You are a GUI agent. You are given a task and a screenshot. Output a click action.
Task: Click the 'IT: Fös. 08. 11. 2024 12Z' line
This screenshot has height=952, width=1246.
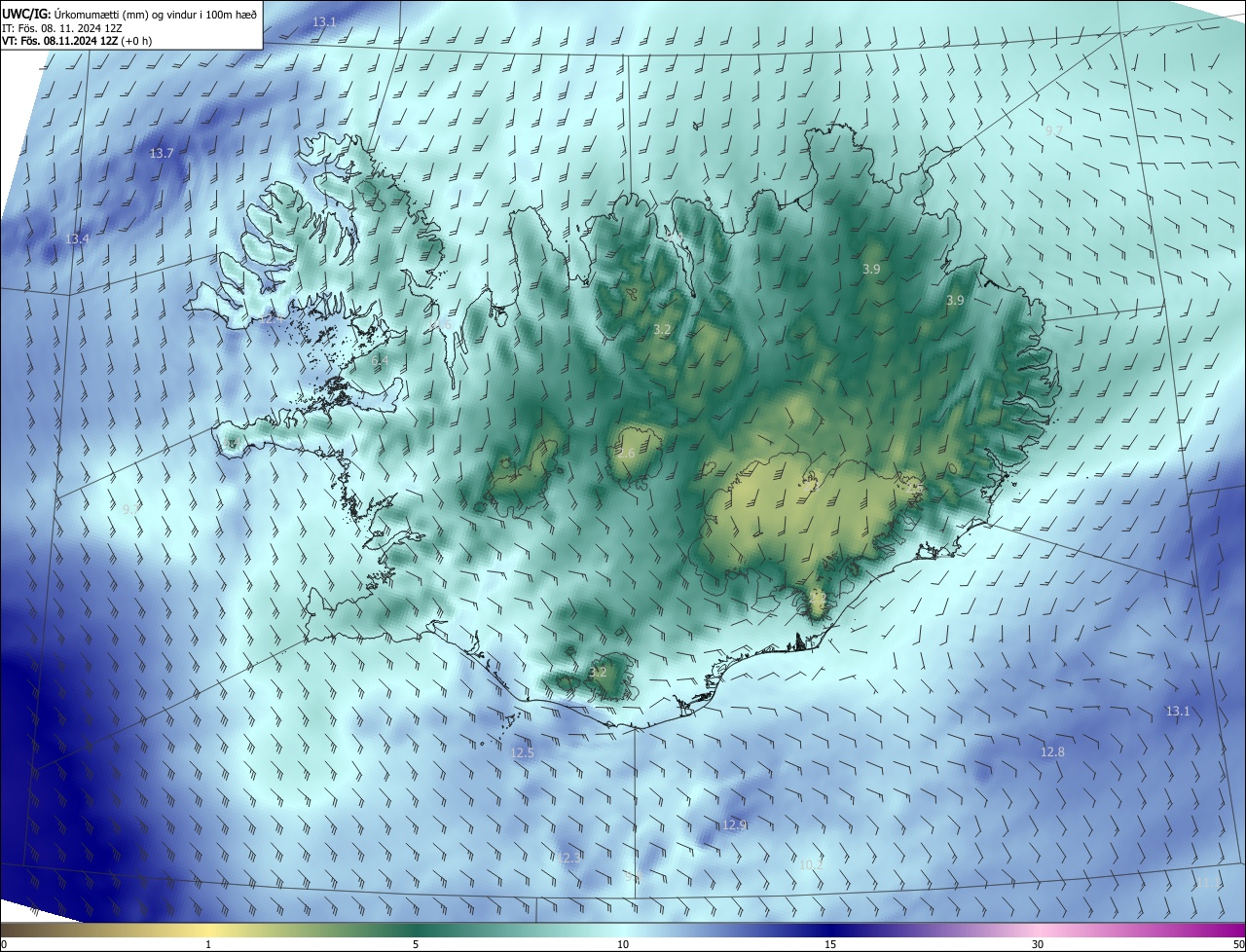click(60, 28)
